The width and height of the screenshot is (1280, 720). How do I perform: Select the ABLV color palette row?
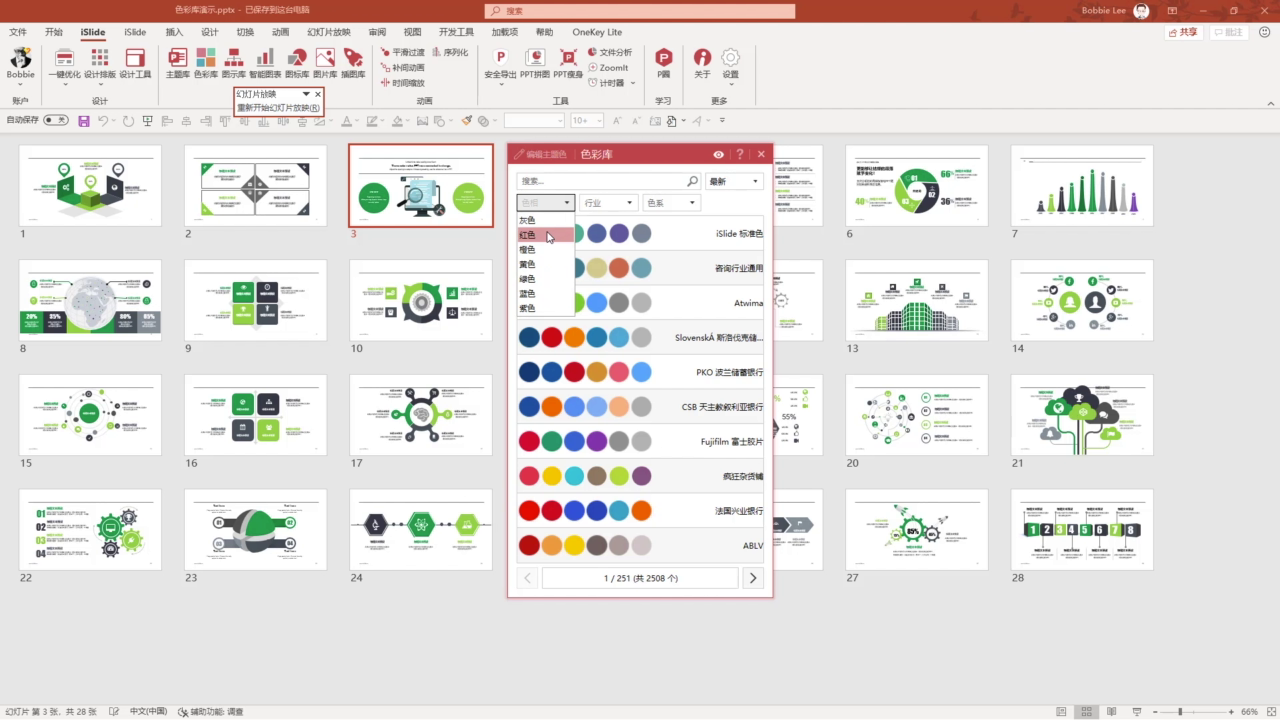640,546
